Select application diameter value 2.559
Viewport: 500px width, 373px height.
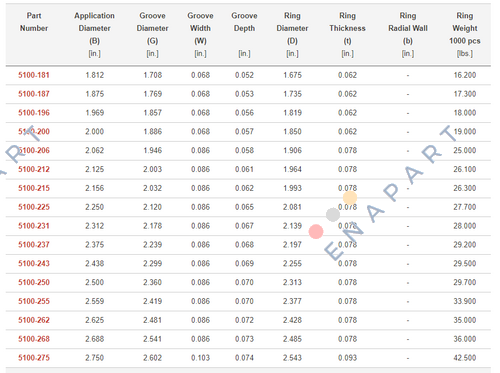pyautogui.click(x=94, y=301)
